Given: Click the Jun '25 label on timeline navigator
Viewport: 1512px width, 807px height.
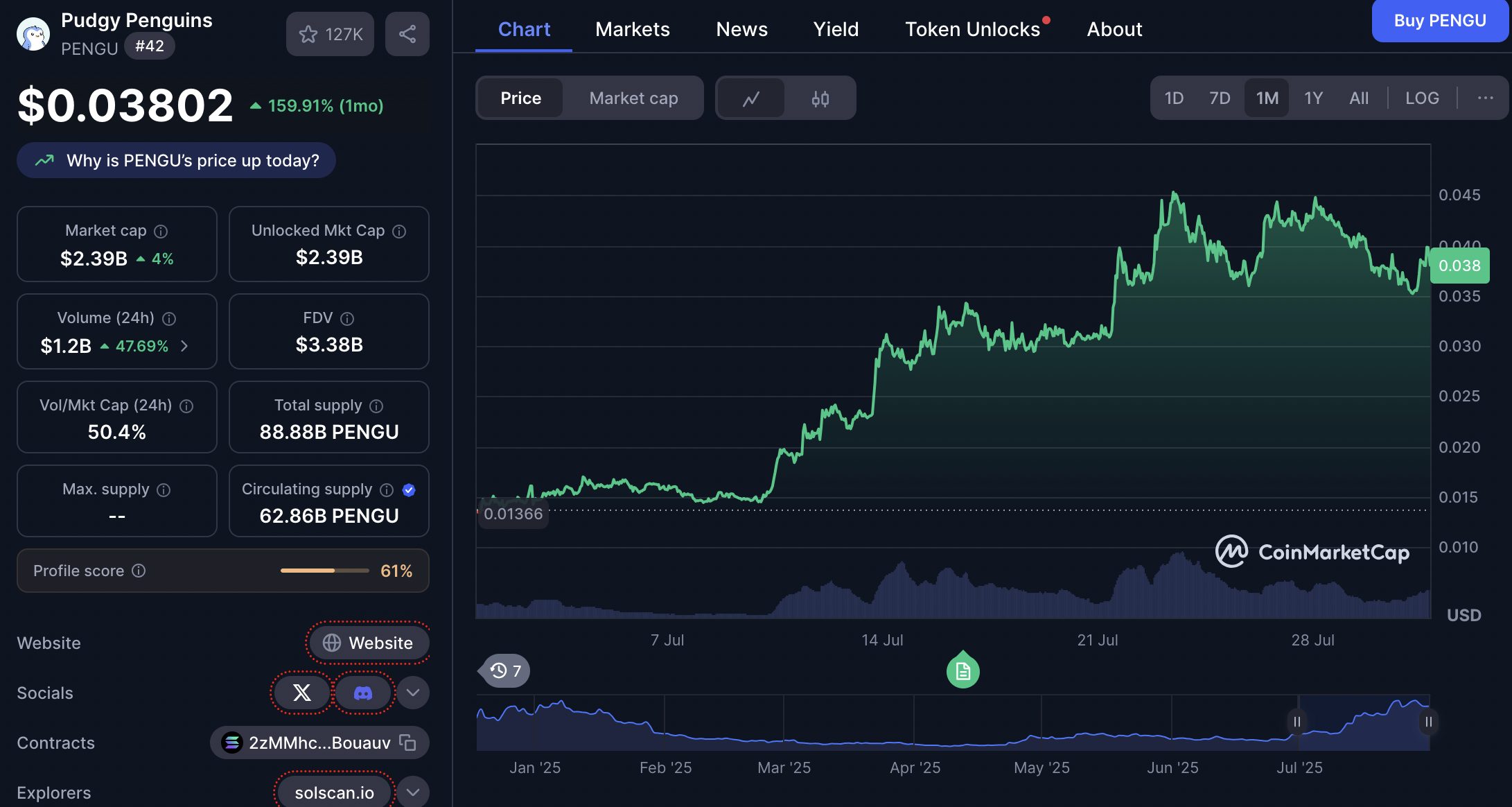Looking at the screenshot, I should coord(1172,767).
